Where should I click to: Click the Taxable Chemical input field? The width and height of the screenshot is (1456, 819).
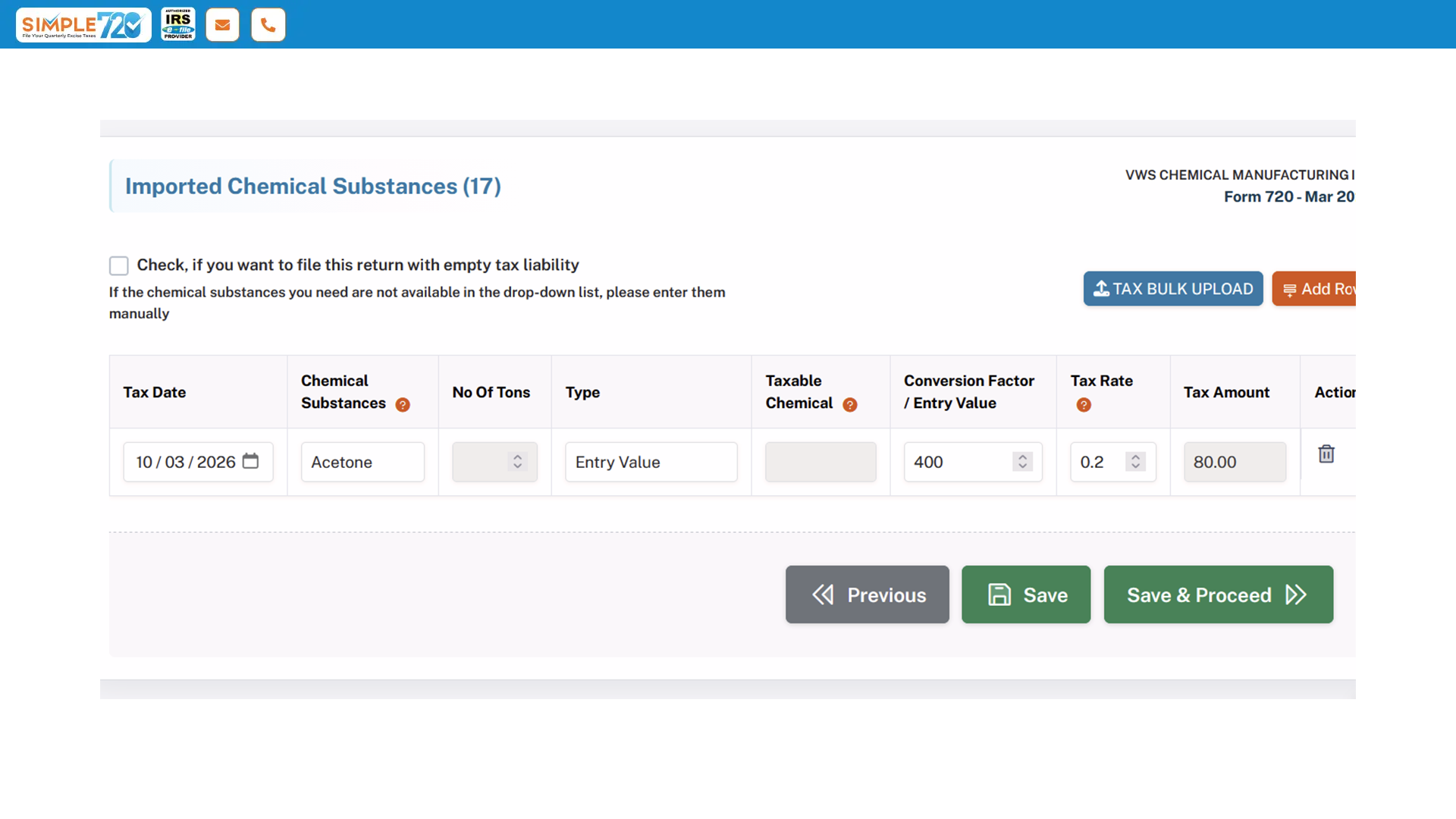pos(821,462)
